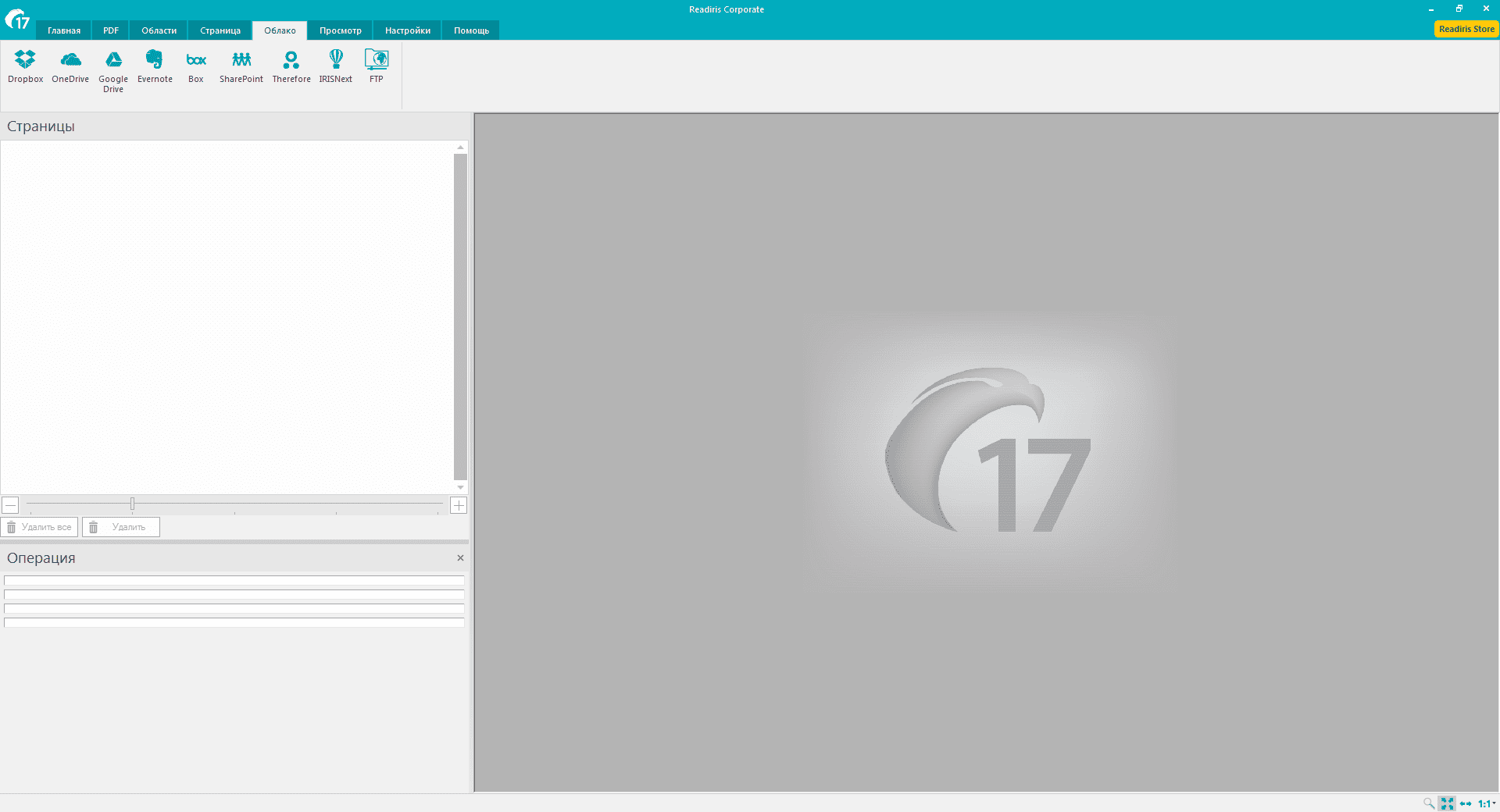Open the PDF ribbon tab
The image size is (1500, 812).
(111, 30)
